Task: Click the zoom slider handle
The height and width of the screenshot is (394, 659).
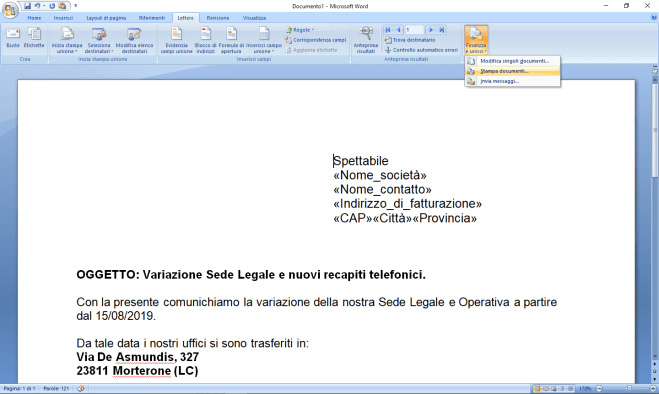Action: click(x=629, y=389)
